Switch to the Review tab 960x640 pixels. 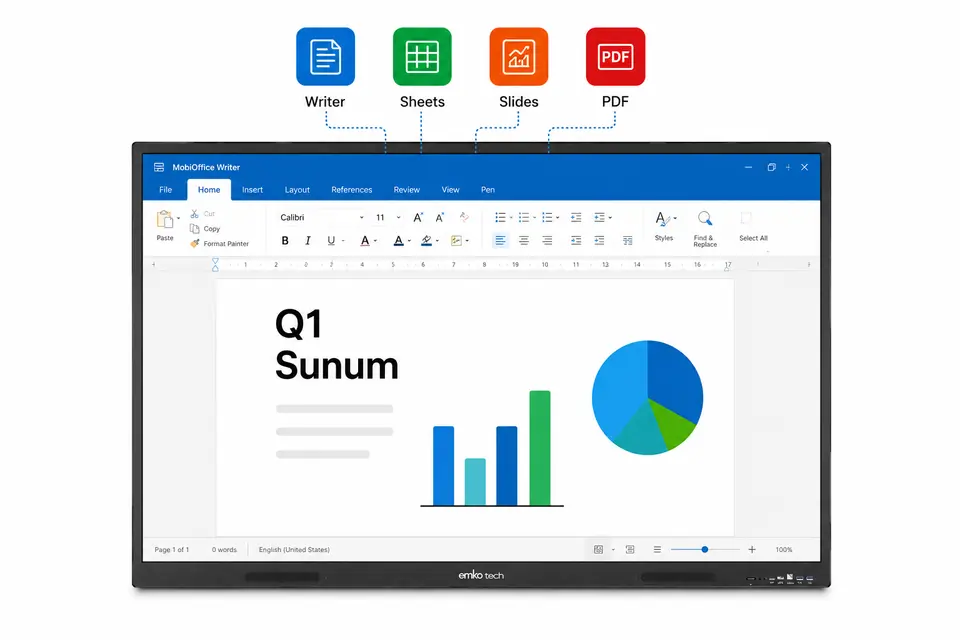(x=407, y=190)
